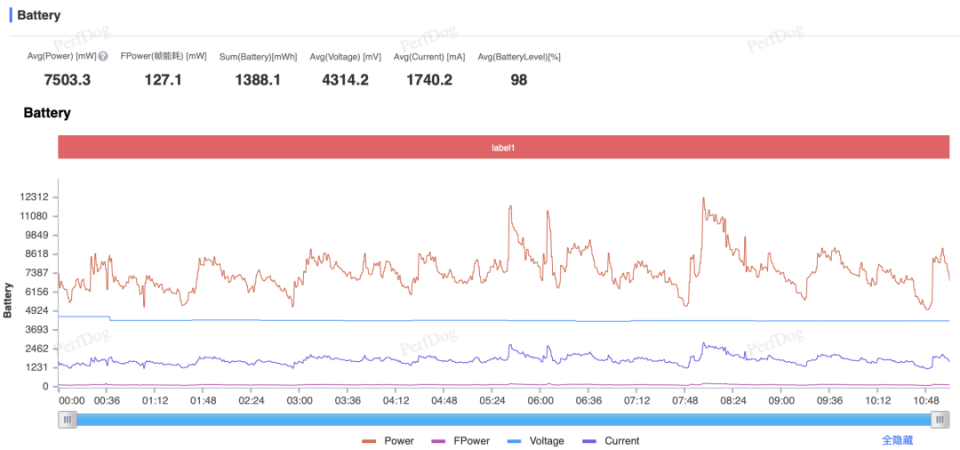Click the FPower value 127.1

tap(163, 80)
